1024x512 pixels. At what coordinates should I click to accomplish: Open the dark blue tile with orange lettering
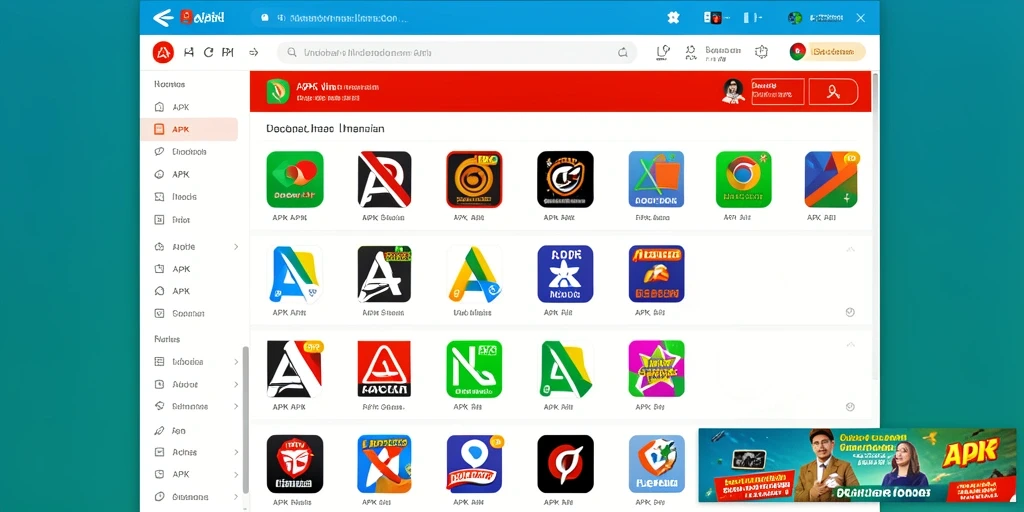tap(656, 274)
